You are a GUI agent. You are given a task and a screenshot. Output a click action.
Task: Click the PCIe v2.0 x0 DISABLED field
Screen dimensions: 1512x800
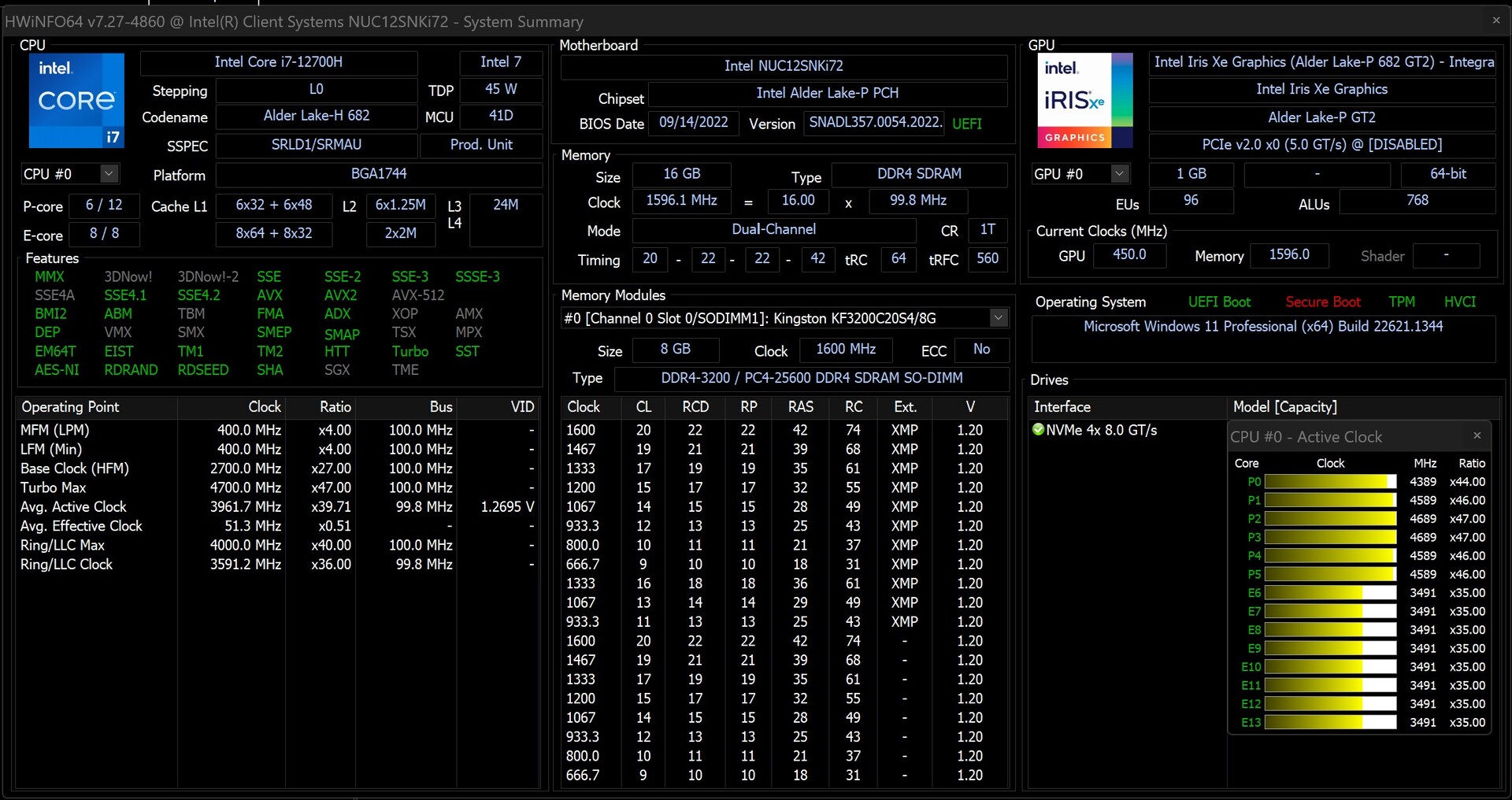(x=1322, y=145)
